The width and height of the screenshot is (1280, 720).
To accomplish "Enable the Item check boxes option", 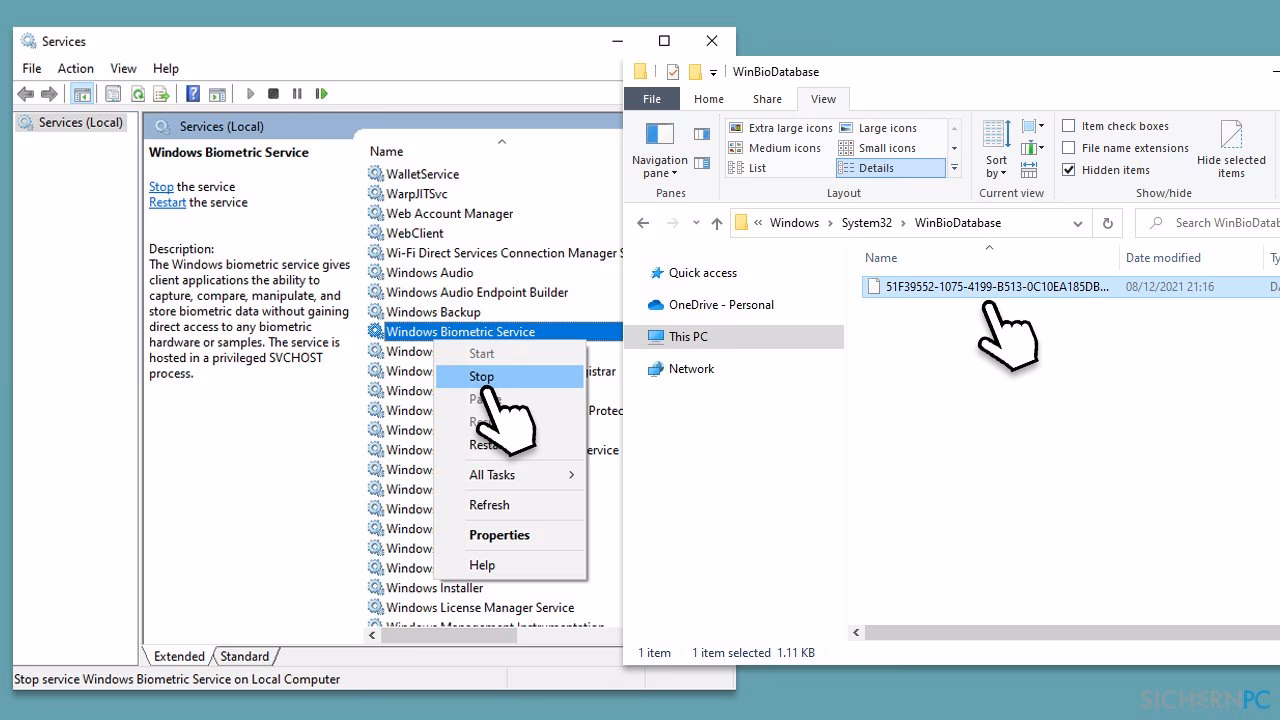I will point(1069,126).
